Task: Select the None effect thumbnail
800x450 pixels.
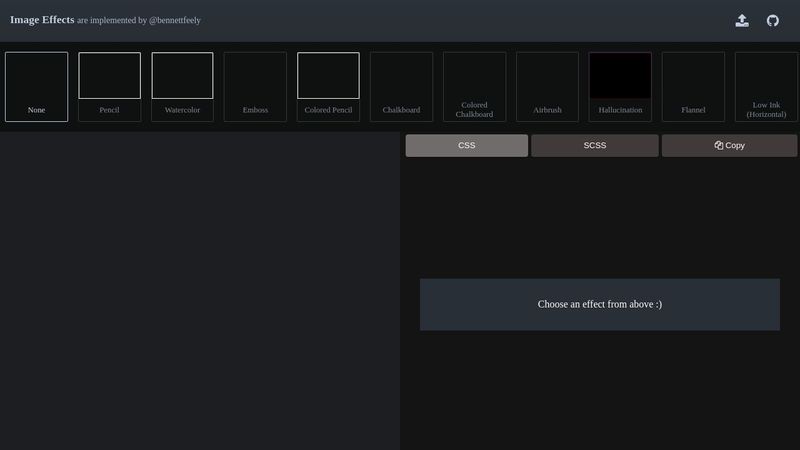Action: pyautogui.click(x=37, y=87)
